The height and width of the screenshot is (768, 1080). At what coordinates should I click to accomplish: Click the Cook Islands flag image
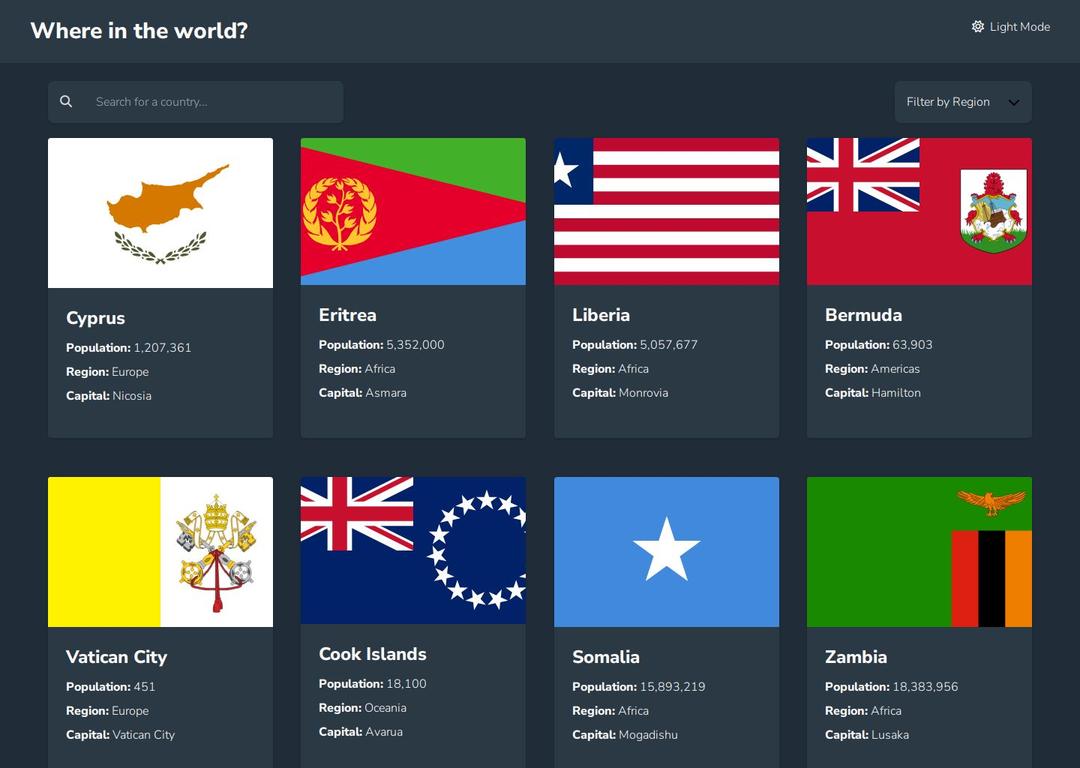(x=412, y=551)
